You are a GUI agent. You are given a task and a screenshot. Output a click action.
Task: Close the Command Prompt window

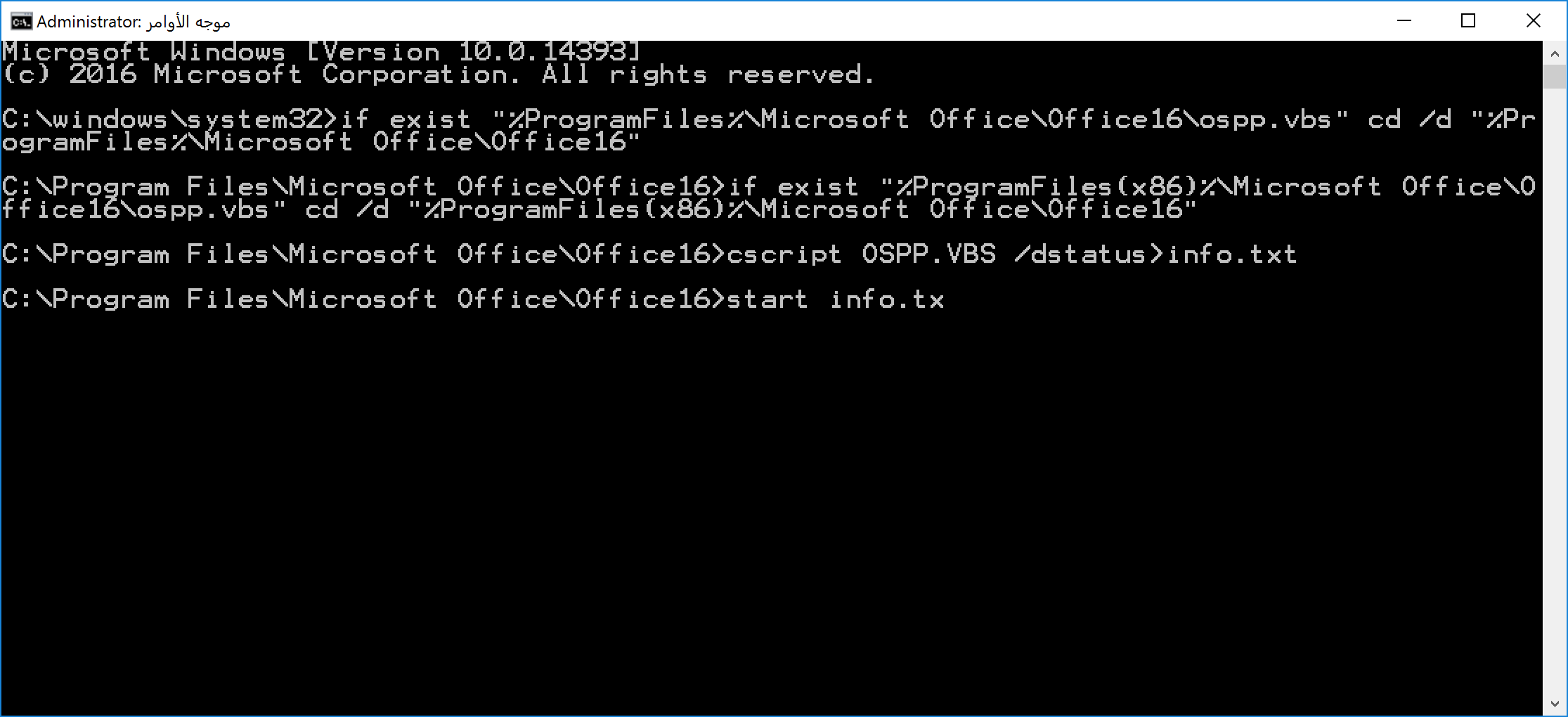click(1533, 21)
